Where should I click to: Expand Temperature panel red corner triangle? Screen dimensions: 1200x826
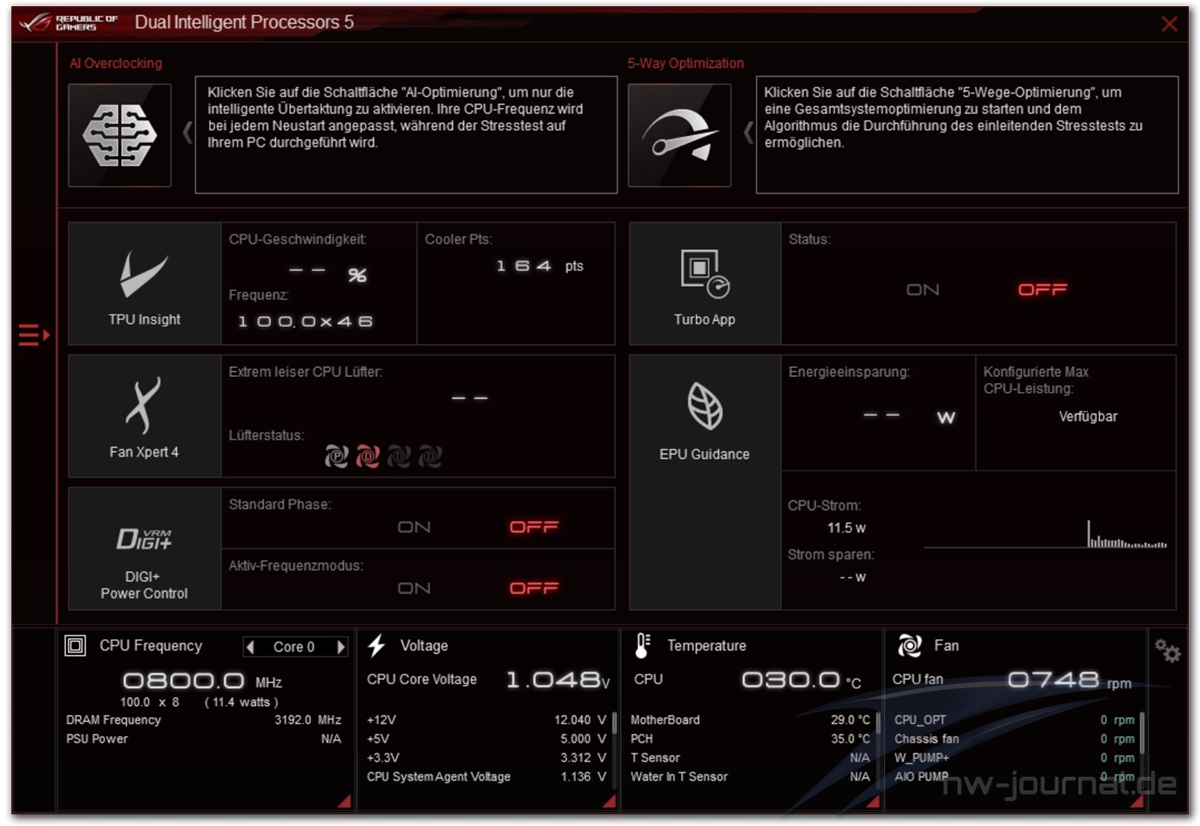pyautogui.click(x=873, y=801)
